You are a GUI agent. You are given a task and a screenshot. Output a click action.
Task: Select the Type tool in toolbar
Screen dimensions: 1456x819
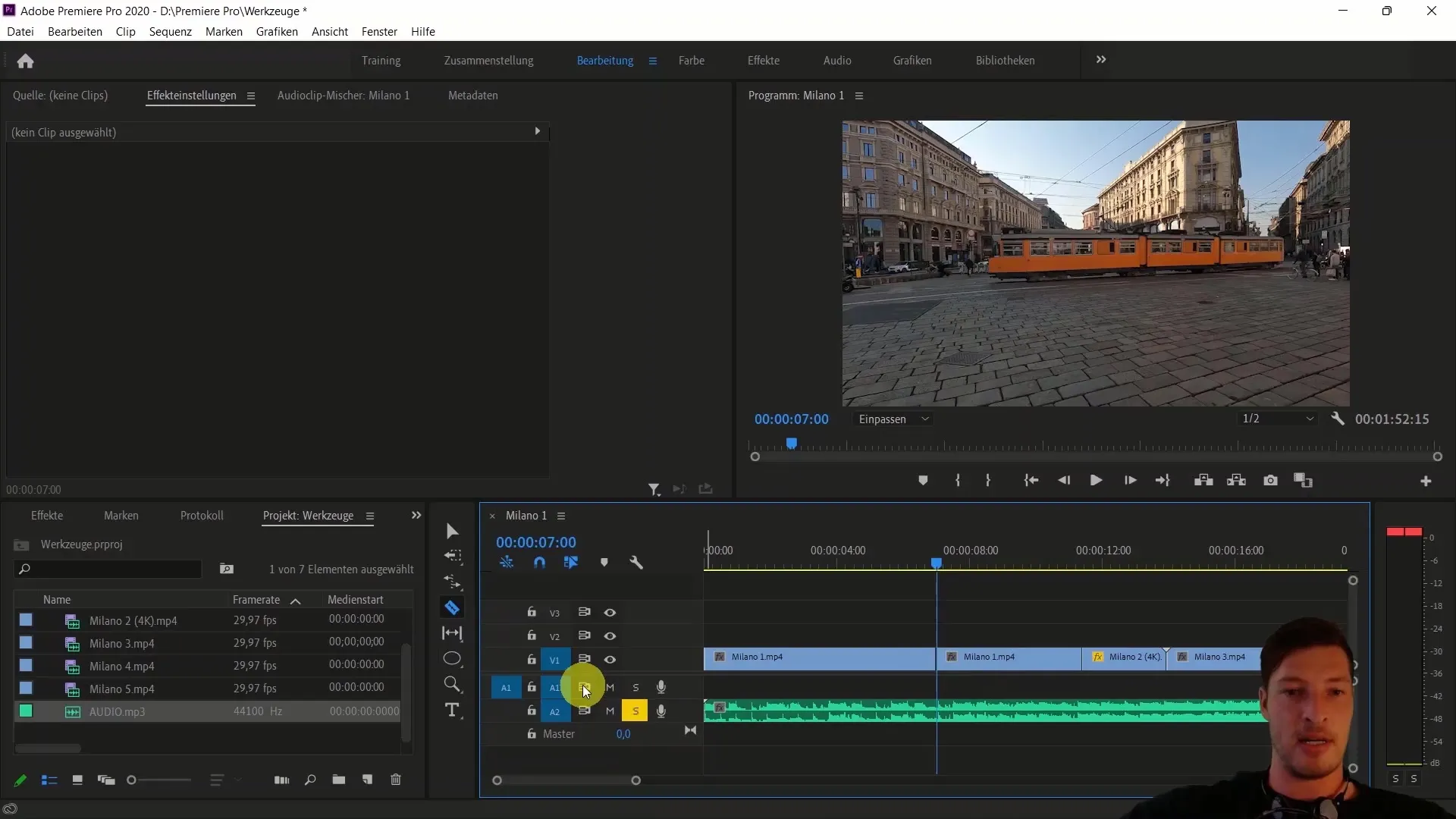coord(453,710)
